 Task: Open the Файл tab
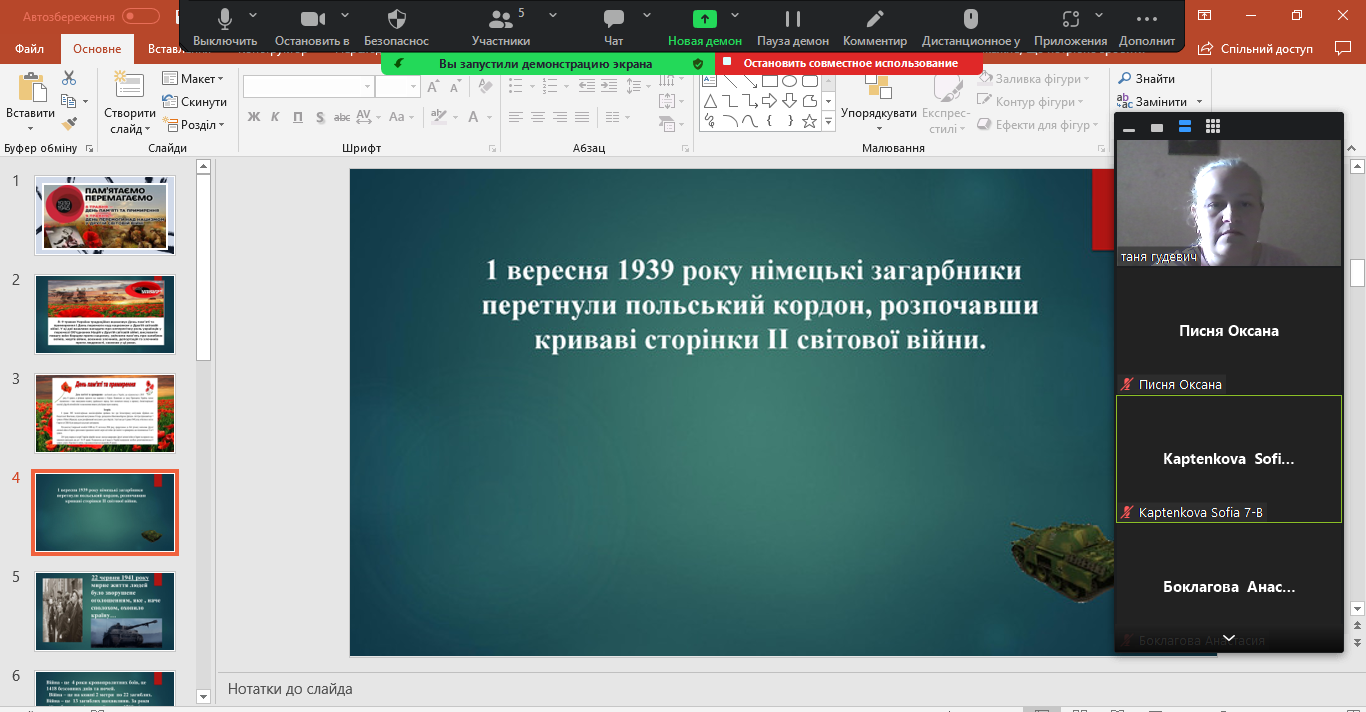point(30,49)
